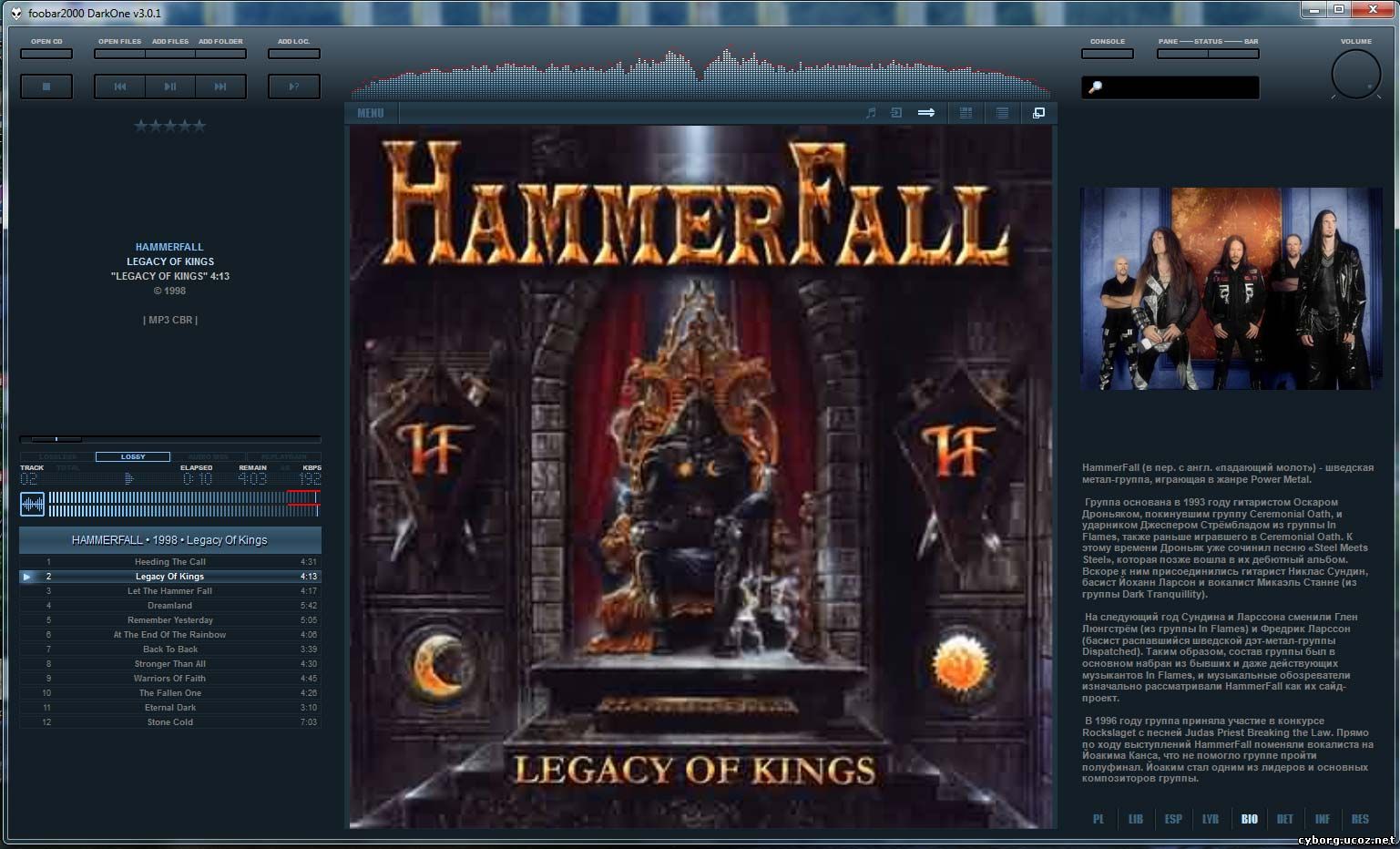Screen dimensions: 1400x849
Task: Click the dimmed LOSSLESS indicator
Action: (57, 456)
